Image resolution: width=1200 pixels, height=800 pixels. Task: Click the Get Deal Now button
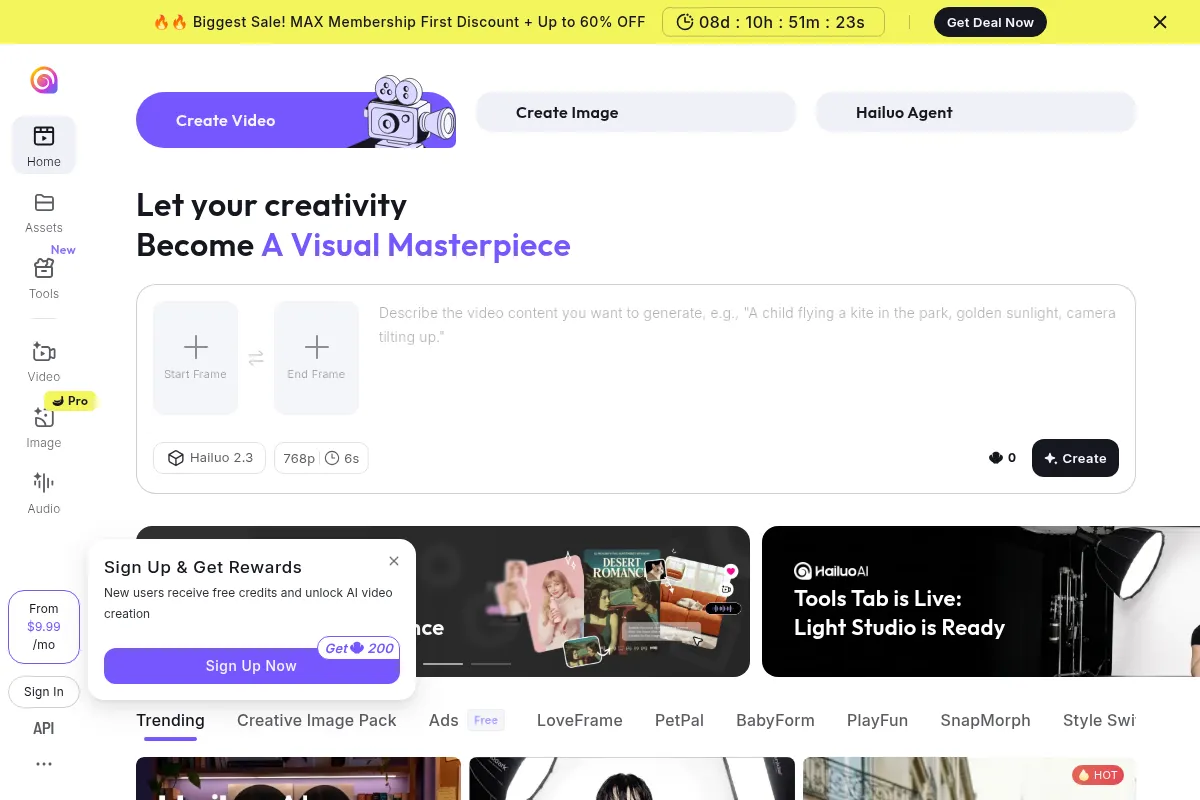click(x=990, y=22)
